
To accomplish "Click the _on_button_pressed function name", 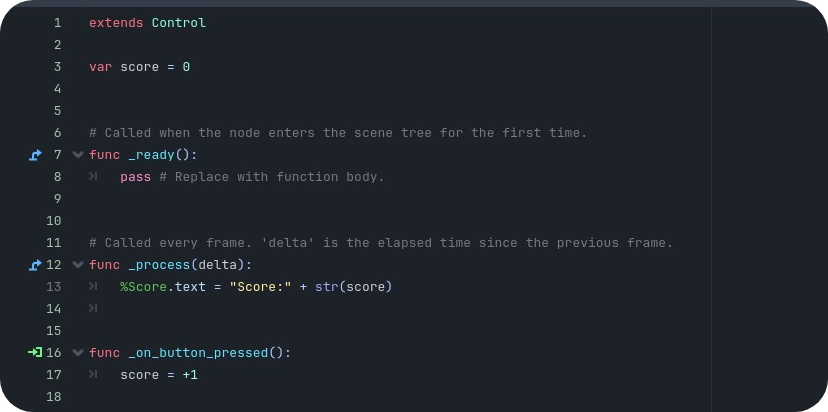I will [198, 353].
